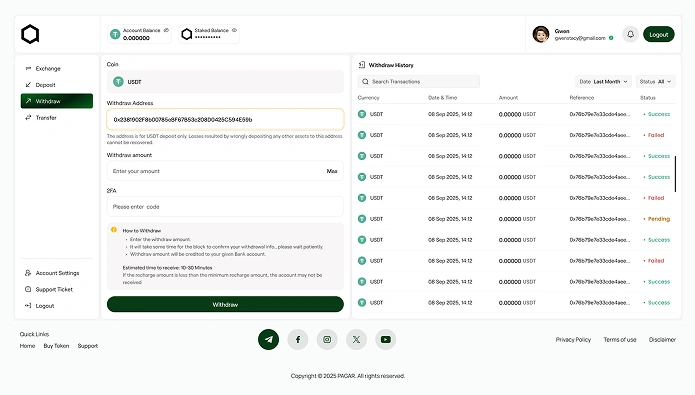Click Account Settings icon
The image size is (695, 395).
[28, 273]
